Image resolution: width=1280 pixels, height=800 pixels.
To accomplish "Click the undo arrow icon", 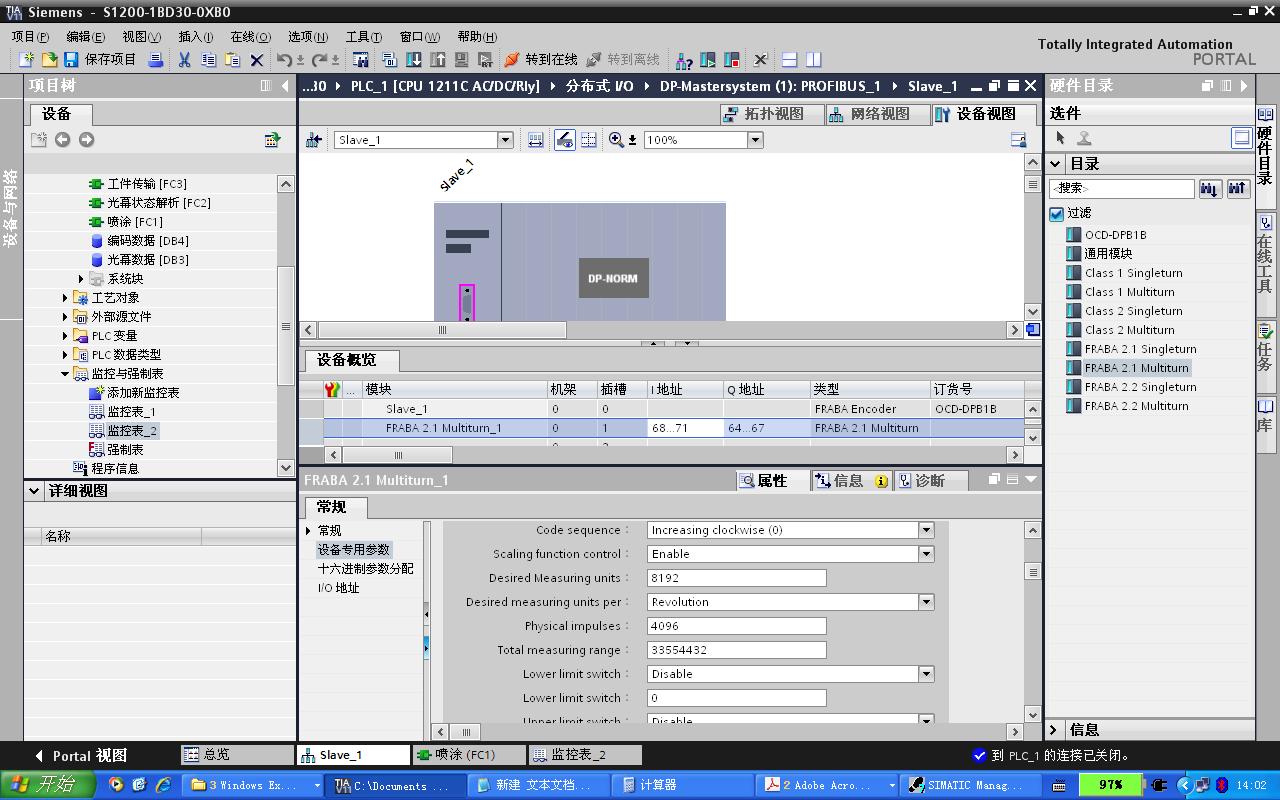I will pyautogui.click(x=285, y=60).
